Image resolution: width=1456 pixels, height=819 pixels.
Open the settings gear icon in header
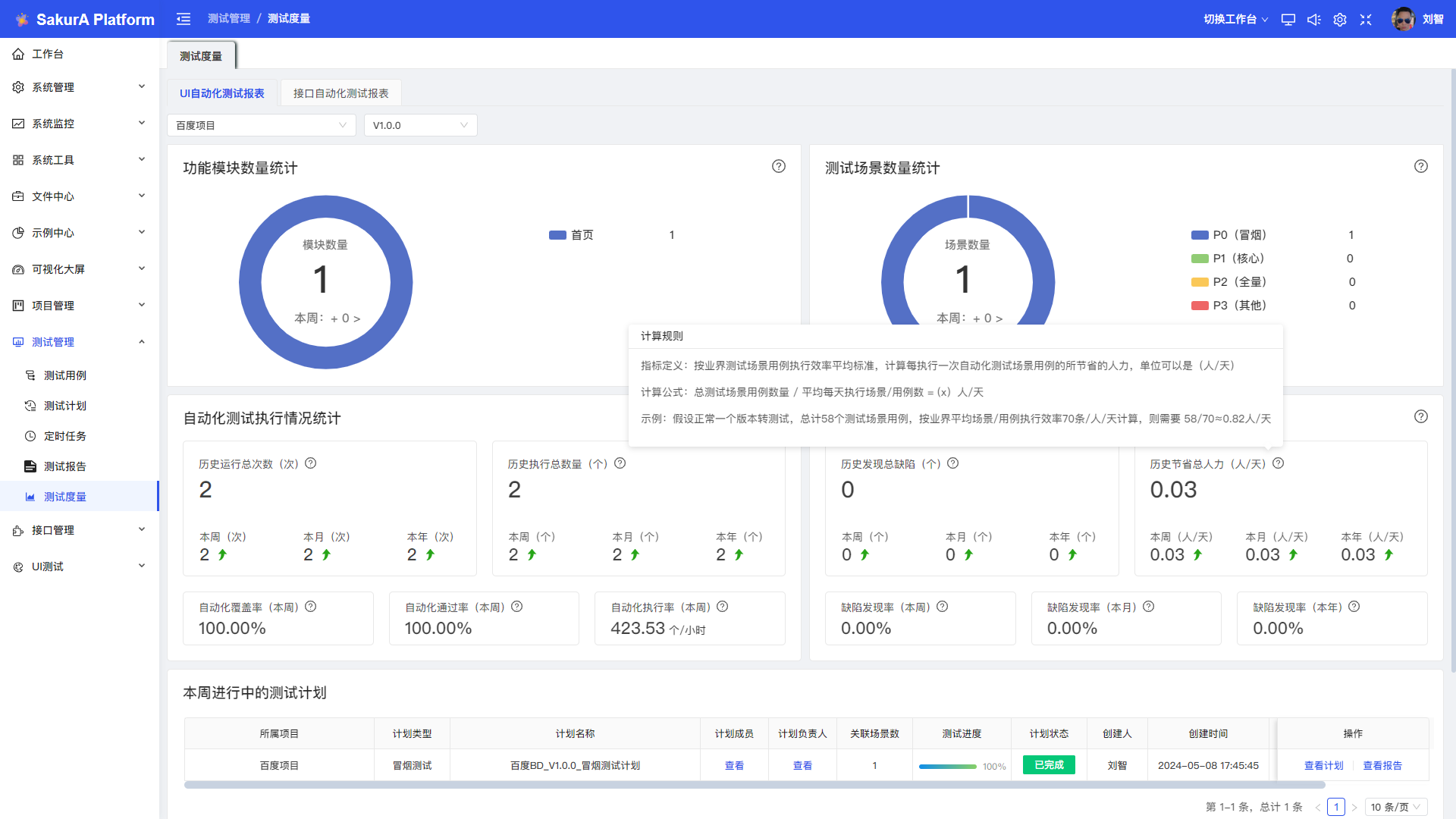coord(1340,20)
